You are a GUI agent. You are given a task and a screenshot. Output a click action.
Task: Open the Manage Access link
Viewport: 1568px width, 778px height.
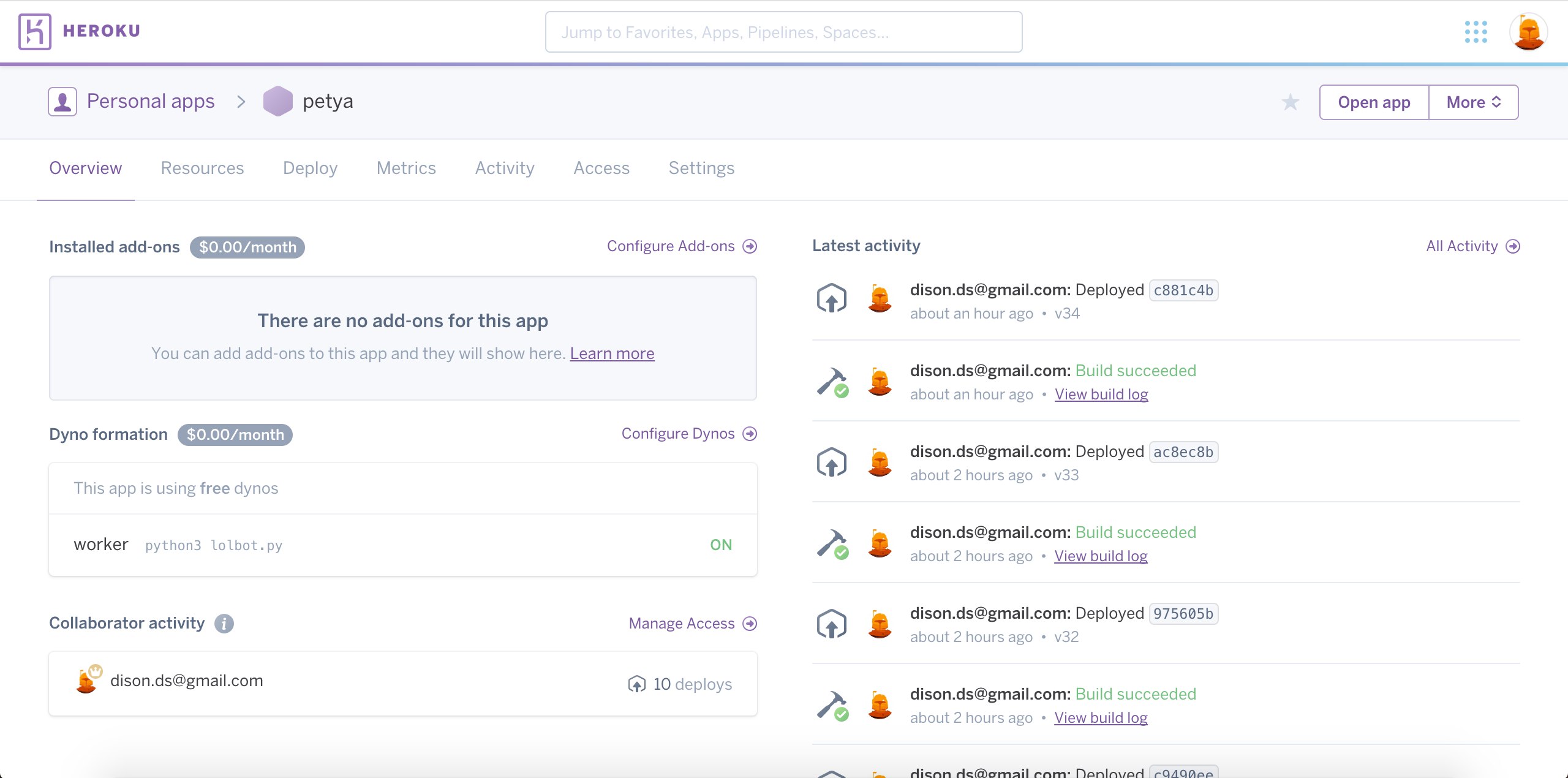point(682,624)
